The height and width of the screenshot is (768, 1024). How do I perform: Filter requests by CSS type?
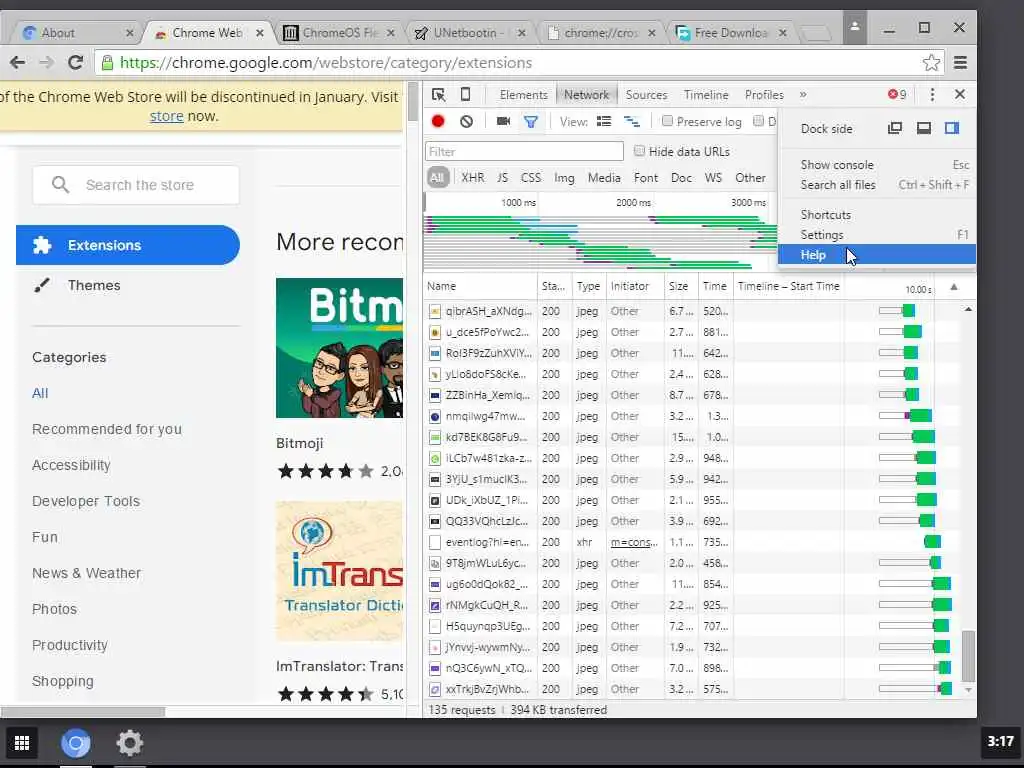530,178
